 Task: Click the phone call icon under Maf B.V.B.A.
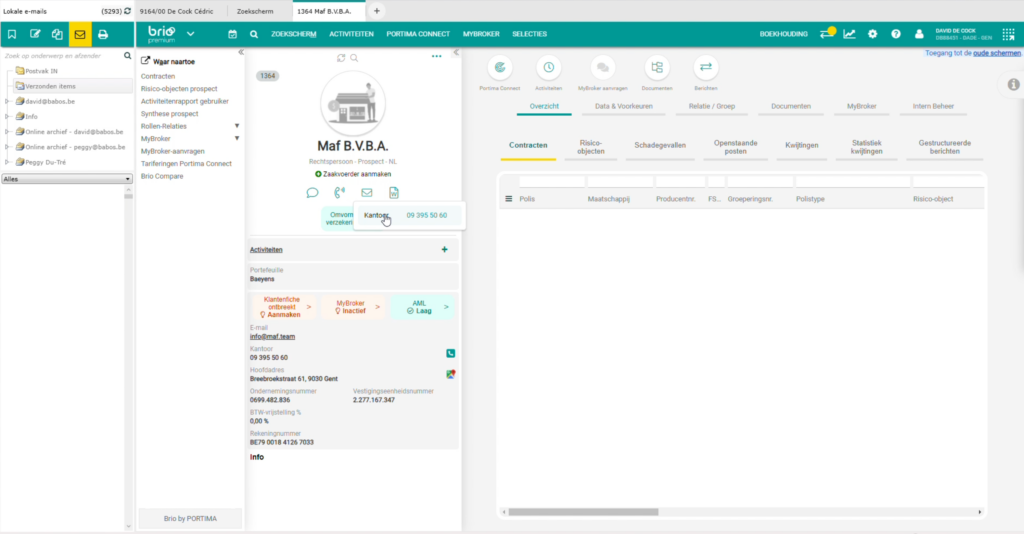[x=340, y=193]
